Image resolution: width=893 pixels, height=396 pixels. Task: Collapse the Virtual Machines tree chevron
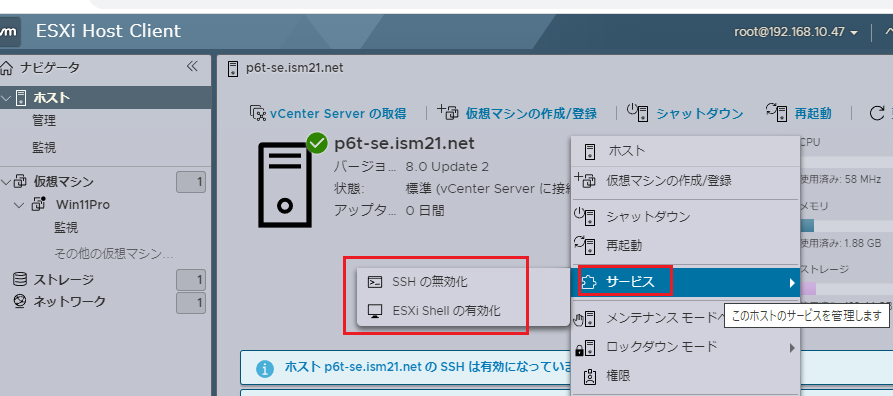(6, 182)
